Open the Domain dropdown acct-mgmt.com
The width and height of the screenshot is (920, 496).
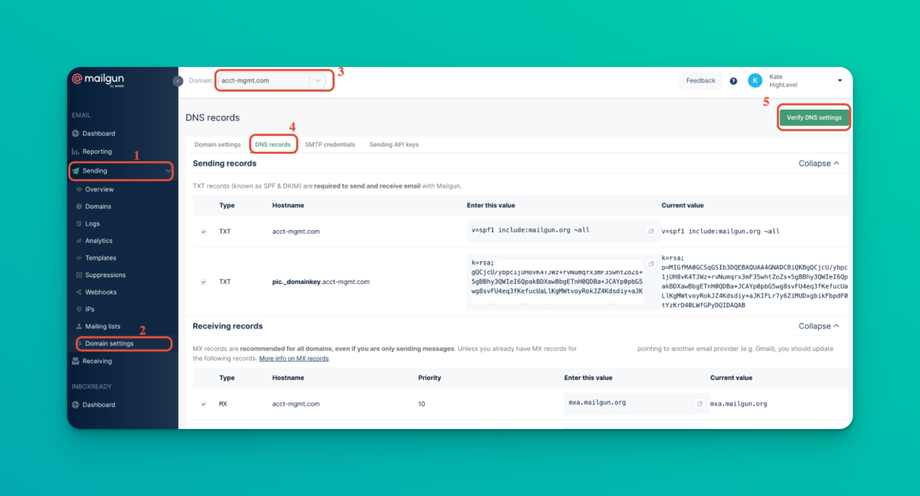coord(273,80)
